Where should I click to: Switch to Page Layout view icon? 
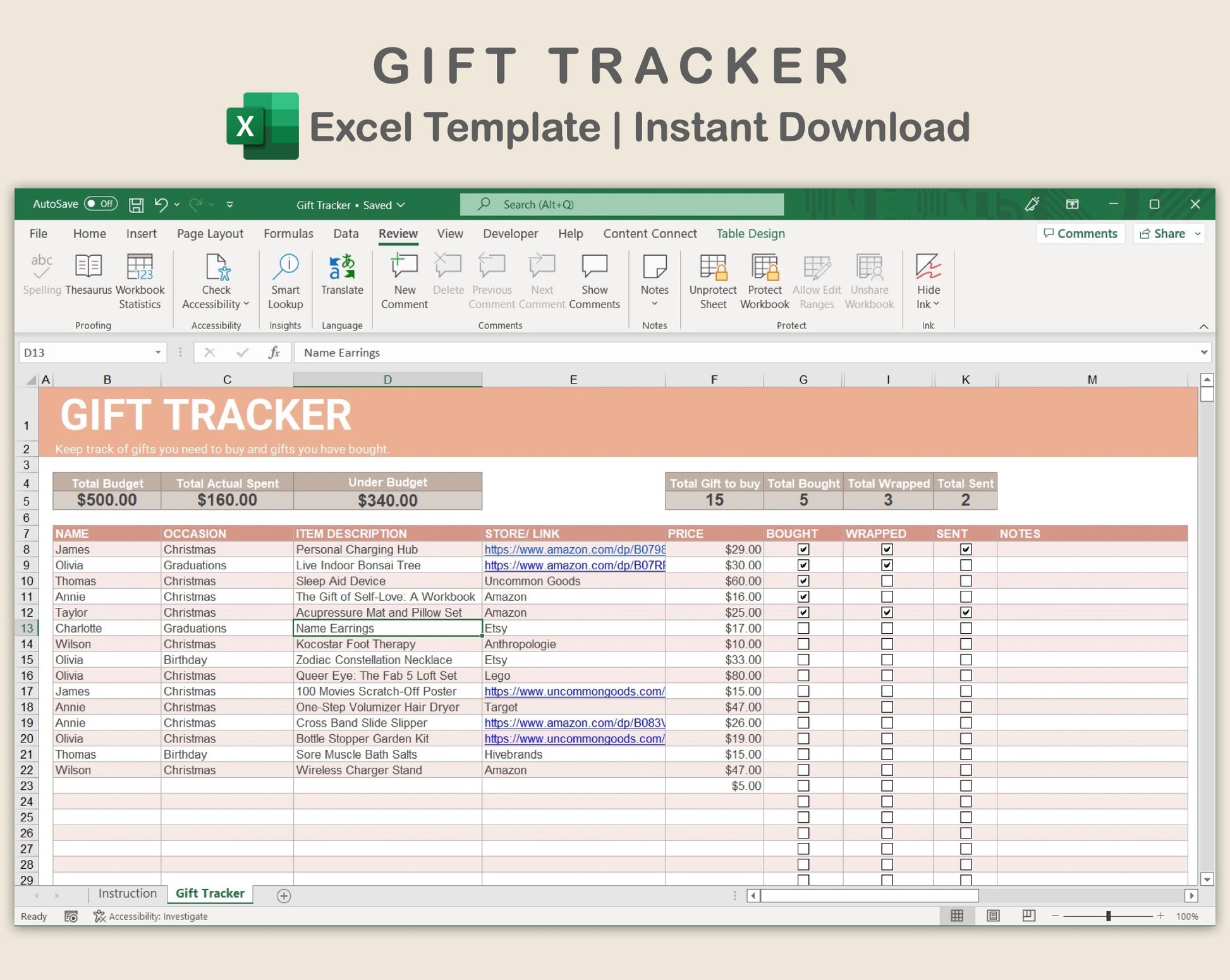[993, 916]
